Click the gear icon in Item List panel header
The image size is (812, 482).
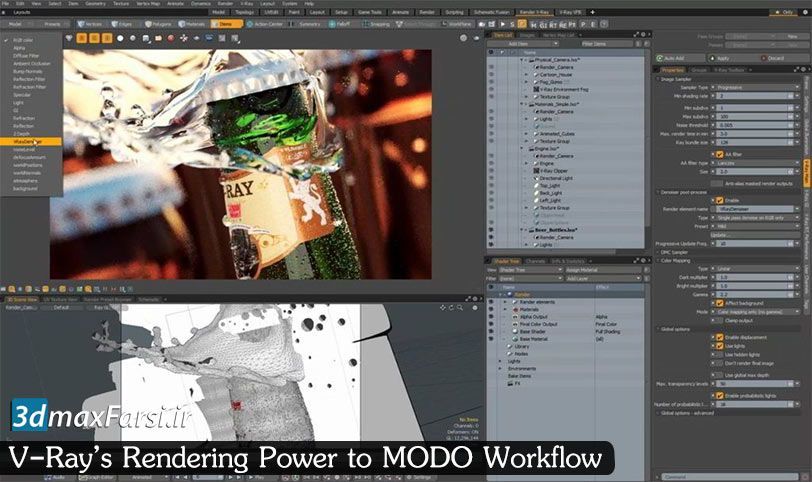[643, 35]
